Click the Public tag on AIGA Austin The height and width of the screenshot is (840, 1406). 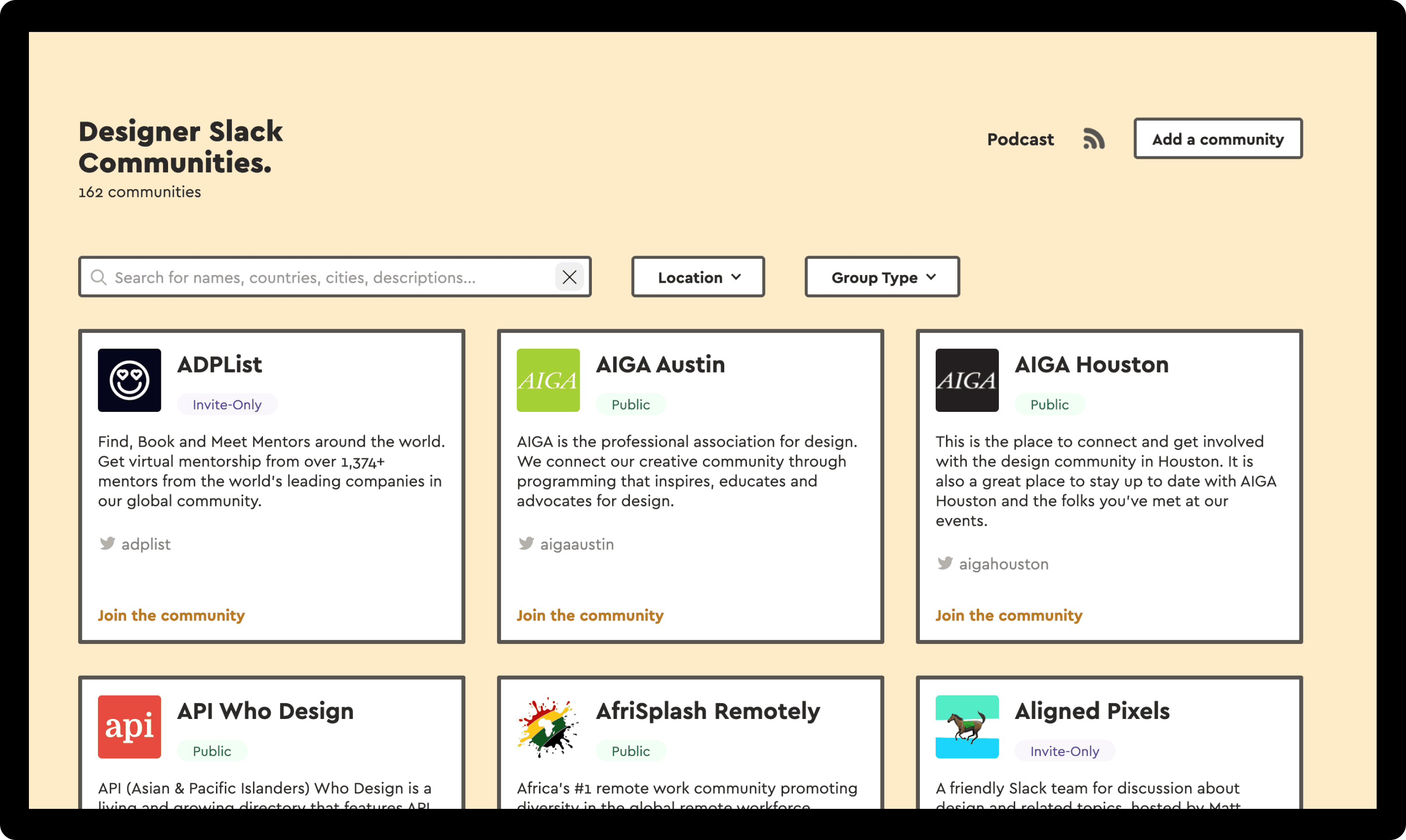[x=631, y=404]
